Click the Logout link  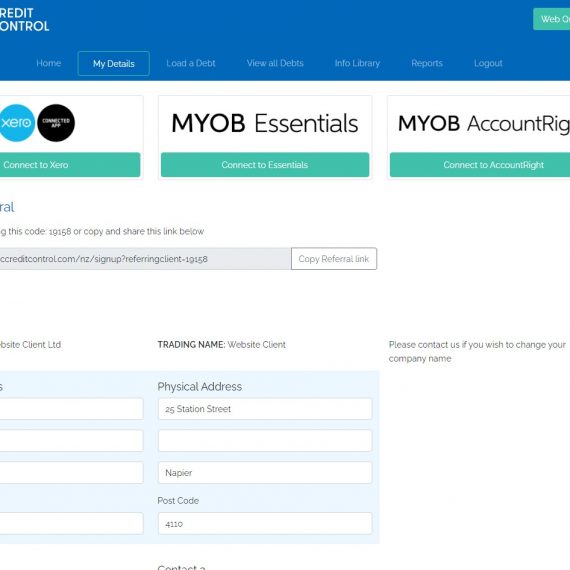(488, 63)
